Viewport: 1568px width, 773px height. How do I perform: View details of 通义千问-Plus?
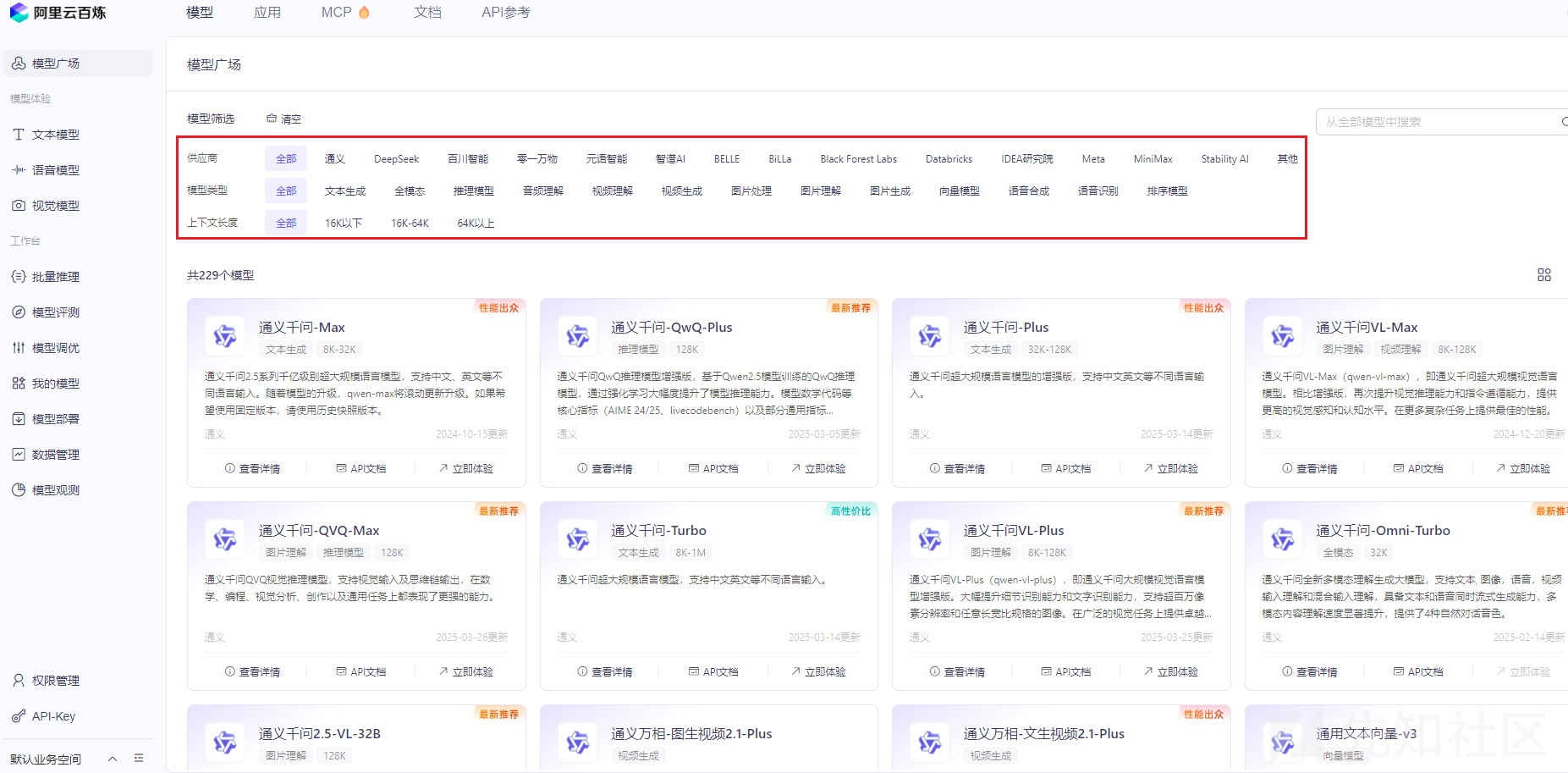pos(957,468)
